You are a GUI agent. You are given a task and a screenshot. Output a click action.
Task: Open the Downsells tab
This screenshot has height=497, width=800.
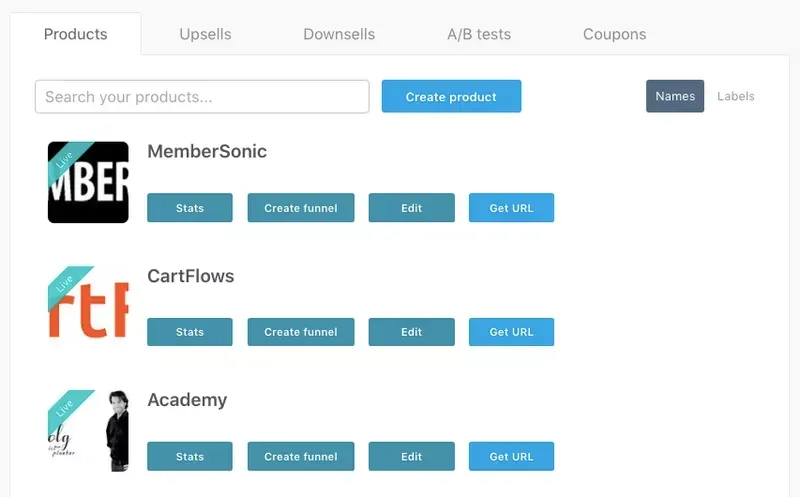tap(339, 34)
